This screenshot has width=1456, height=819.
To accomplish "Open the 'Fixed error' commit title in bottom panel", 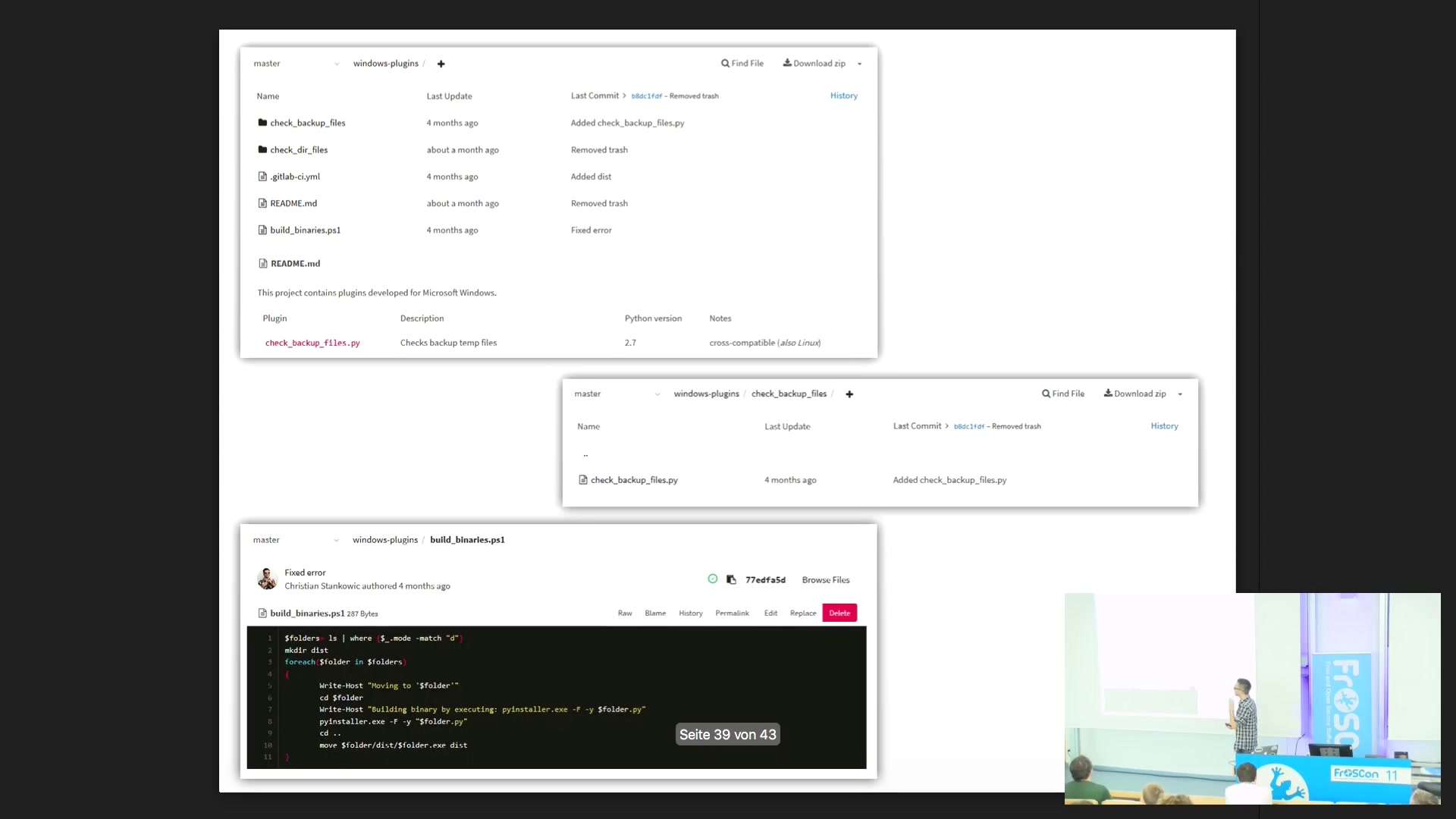I will coord(305,573).
